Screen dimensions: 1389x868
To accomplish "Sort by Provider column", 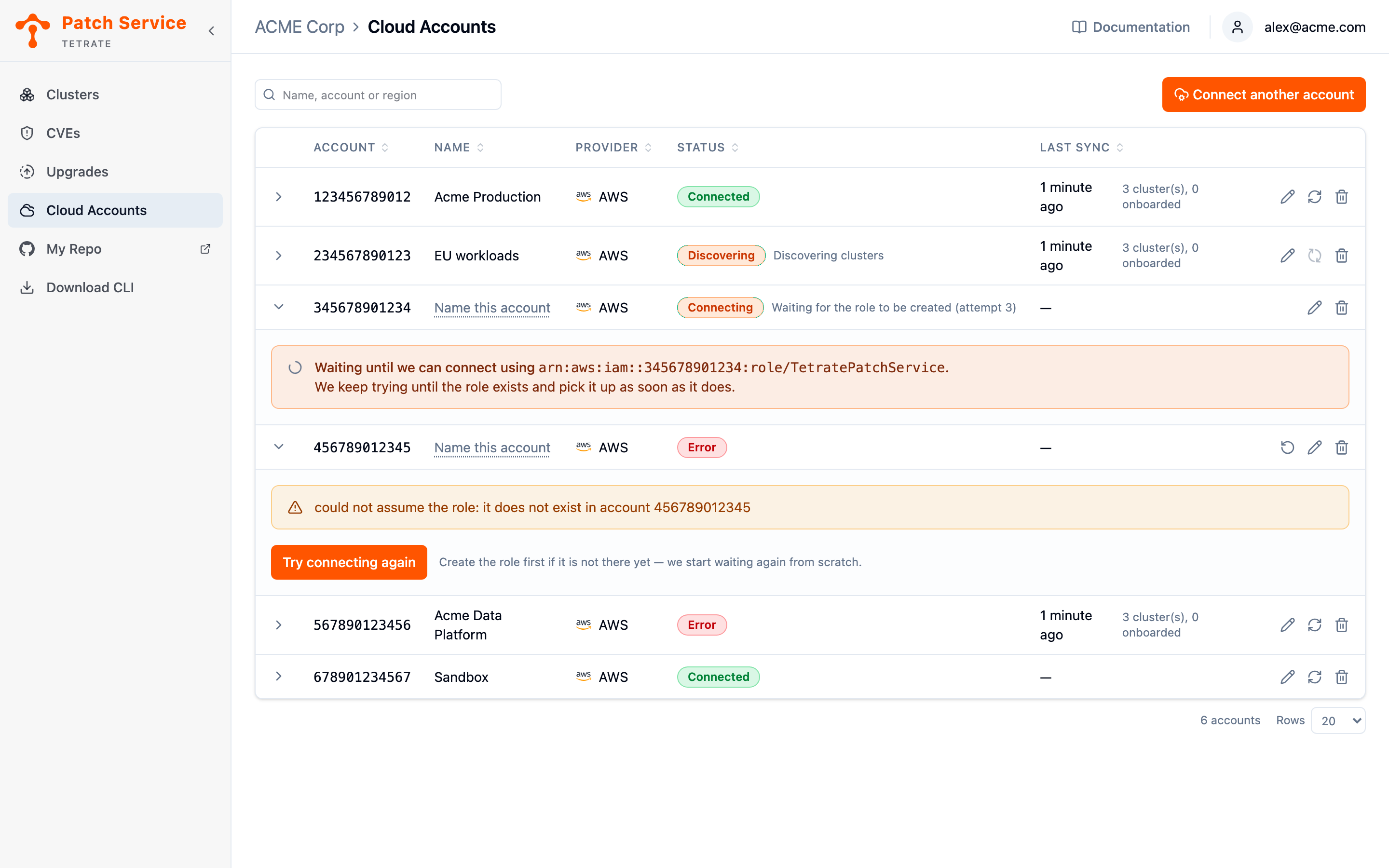I will pos(613,148).
